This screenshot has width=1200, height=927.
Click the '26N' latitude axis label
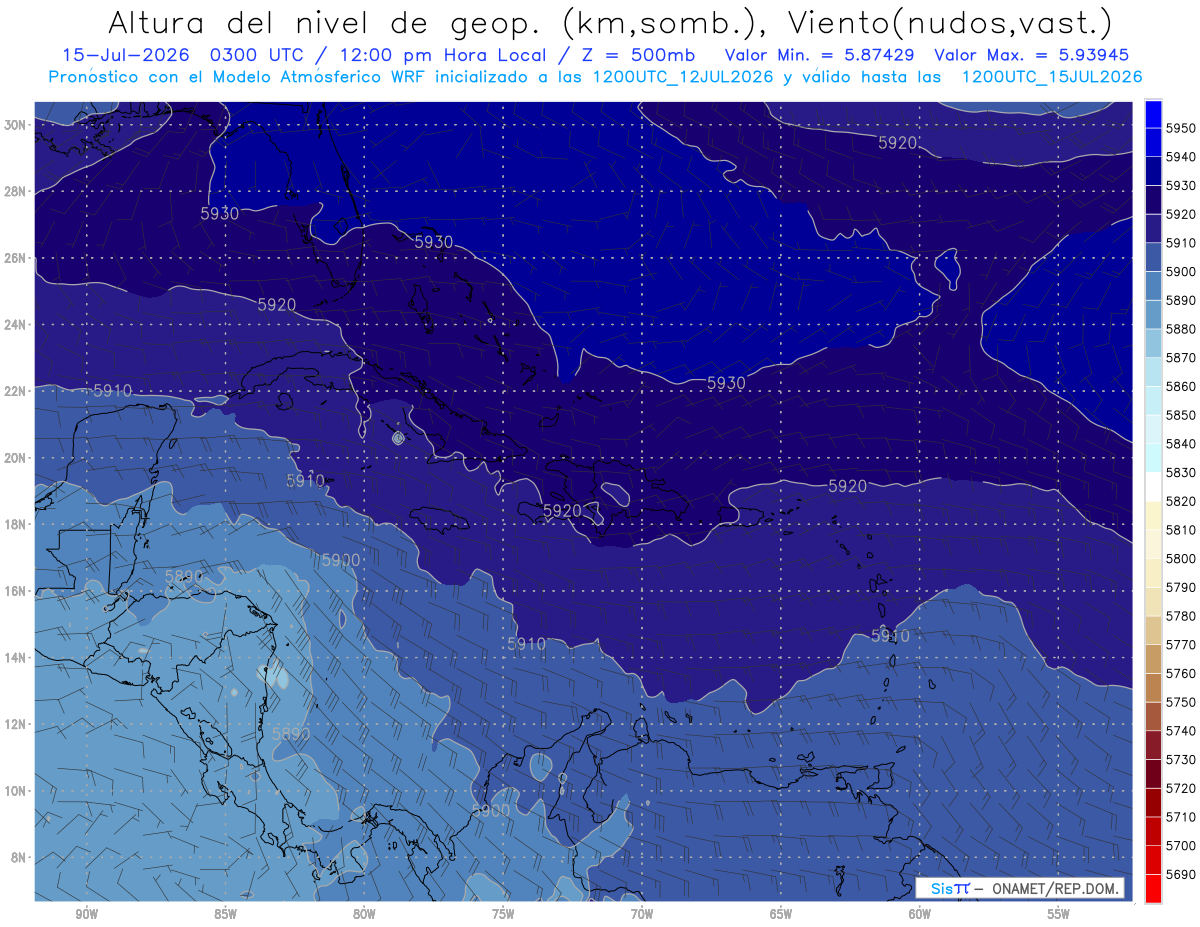tap(16, 258)
